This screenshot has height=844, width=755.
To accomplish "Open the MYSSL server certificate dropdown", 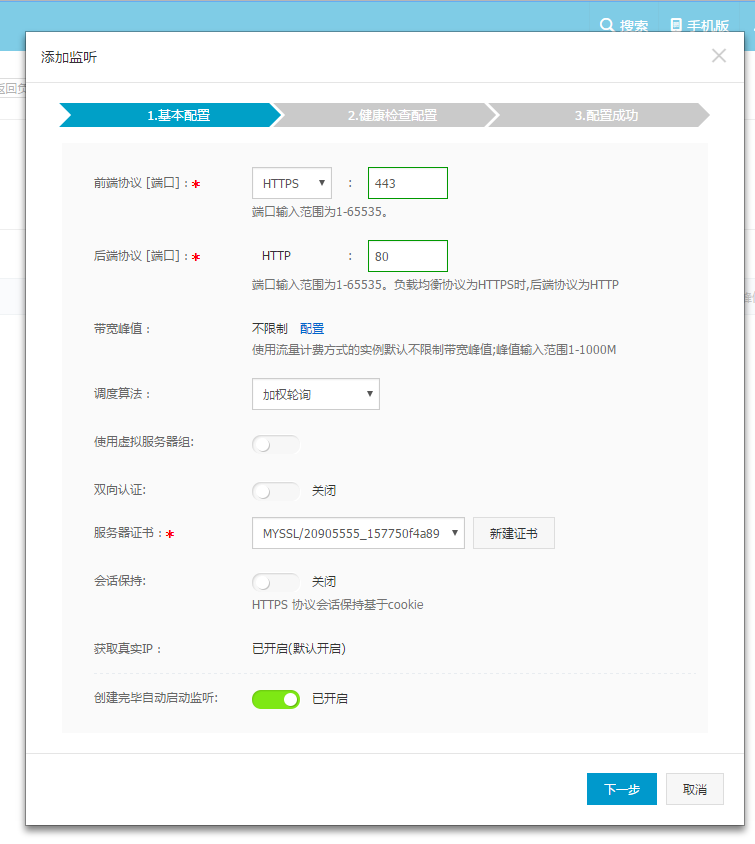I will coord(357,533).
